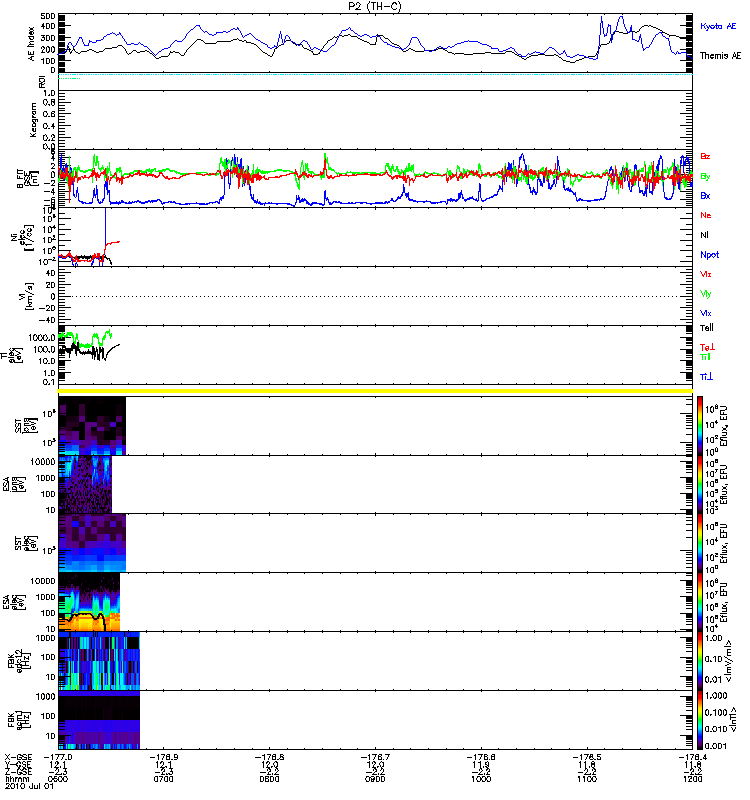Click the ESA ions Eflux color bar
This screenshot has height=800, width=750.
tap(700, 485)
